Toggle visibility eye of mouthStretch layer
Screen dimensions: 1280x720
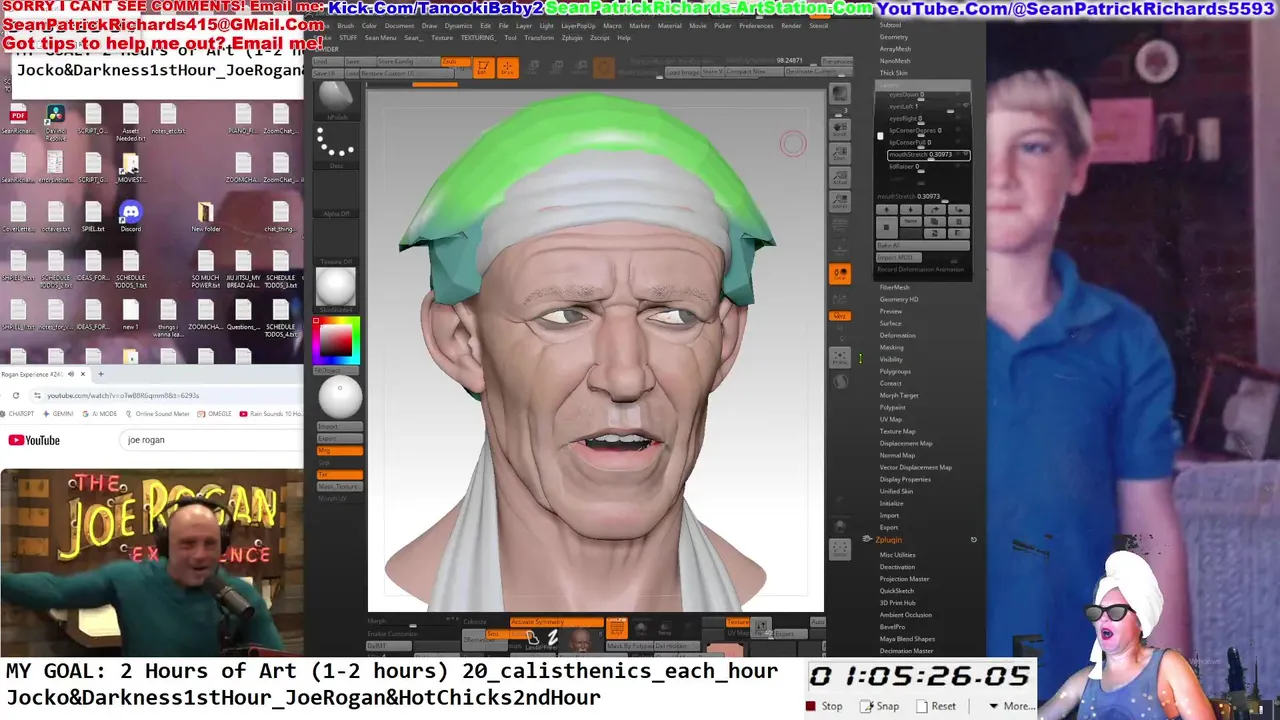[x=964, y=155]
